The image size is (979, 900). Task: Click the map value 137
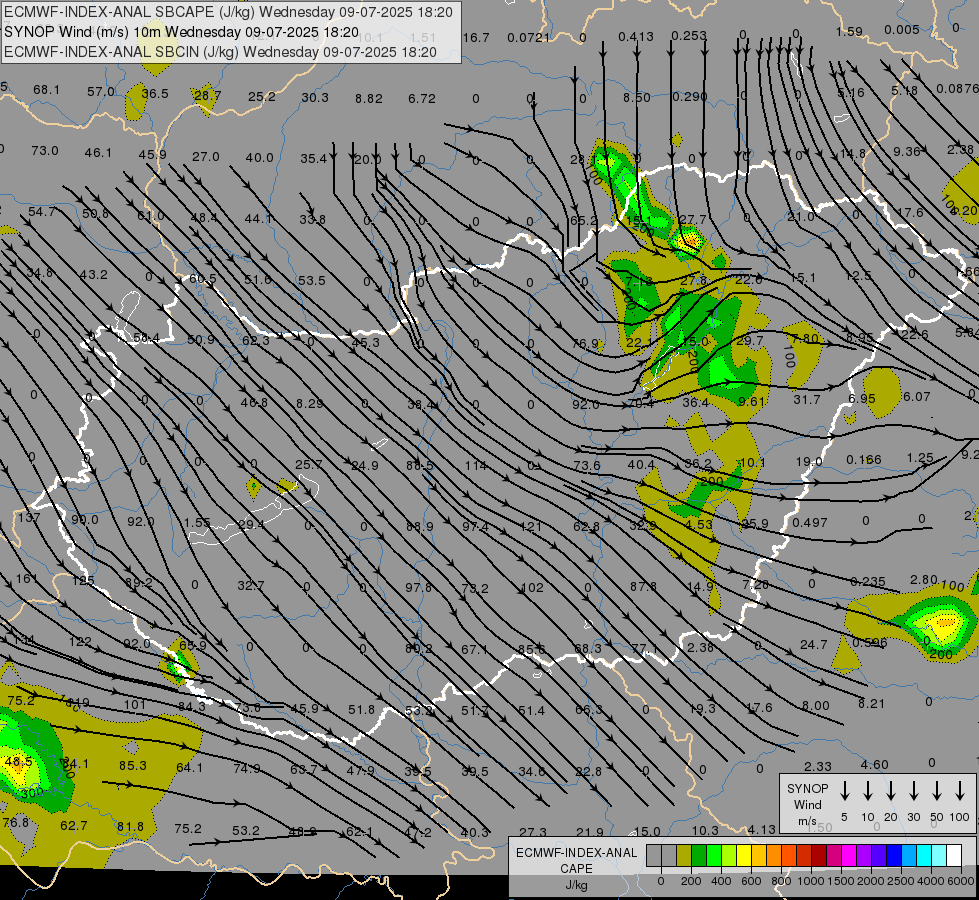(29, 518)
